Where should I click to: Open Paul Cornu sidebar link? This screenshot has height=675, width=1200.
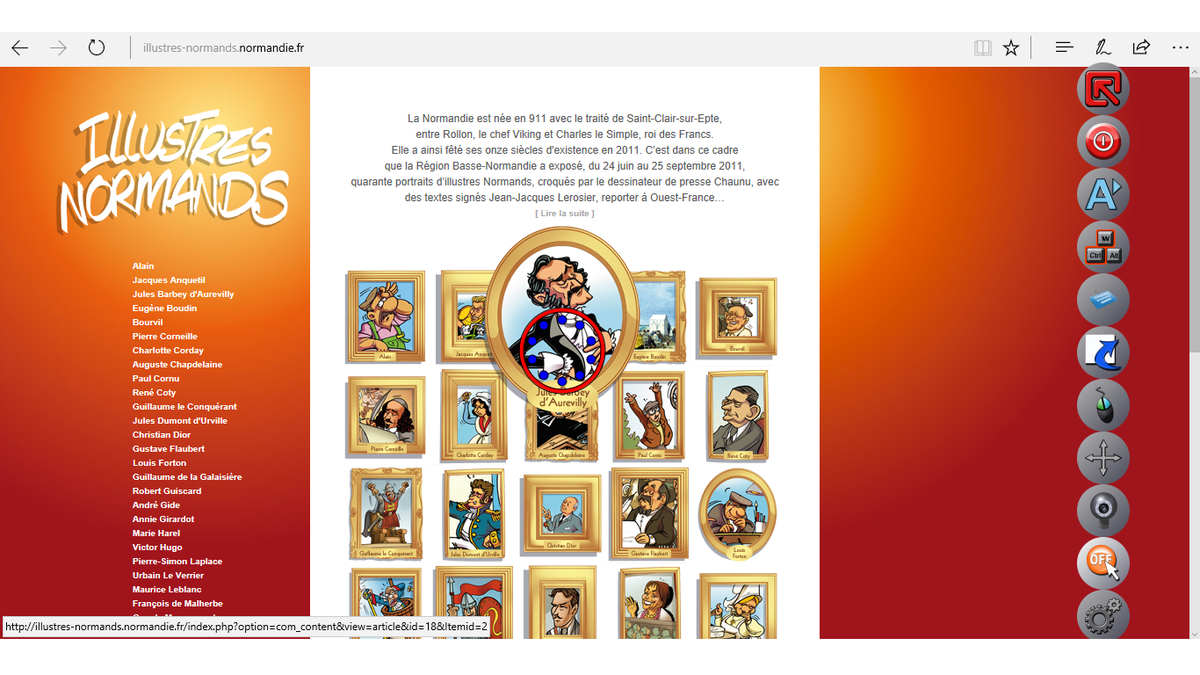coord(154,378)
